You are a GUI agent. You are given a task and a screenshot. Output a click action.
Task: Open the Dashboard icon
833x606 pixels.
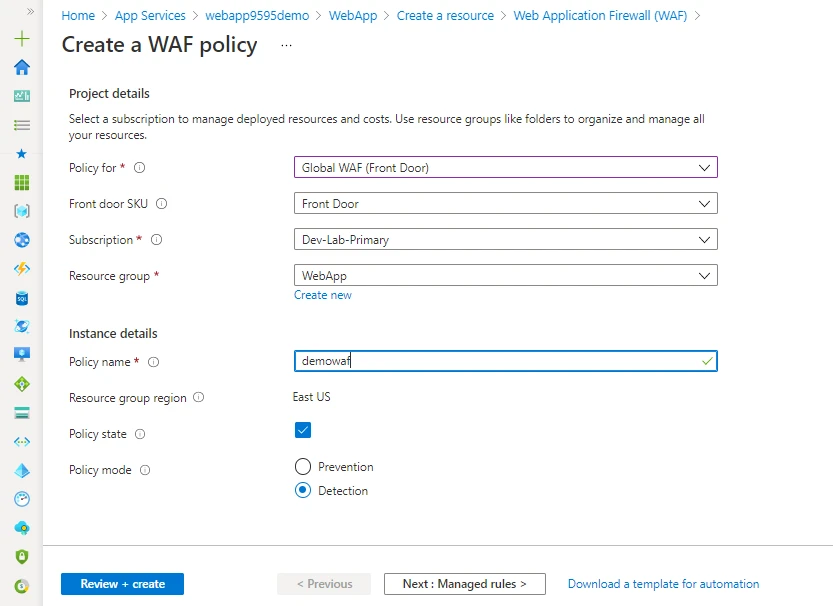tap(21, 96)
